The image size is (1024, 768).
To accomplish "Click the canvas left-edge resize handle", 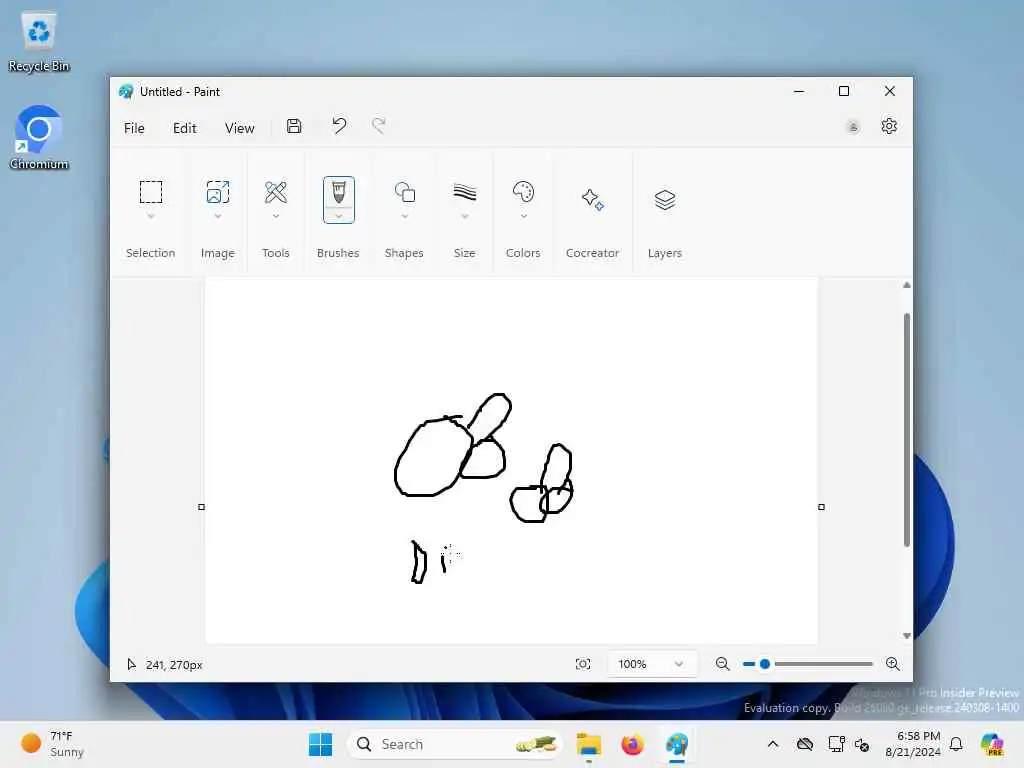I will point(201,507).
